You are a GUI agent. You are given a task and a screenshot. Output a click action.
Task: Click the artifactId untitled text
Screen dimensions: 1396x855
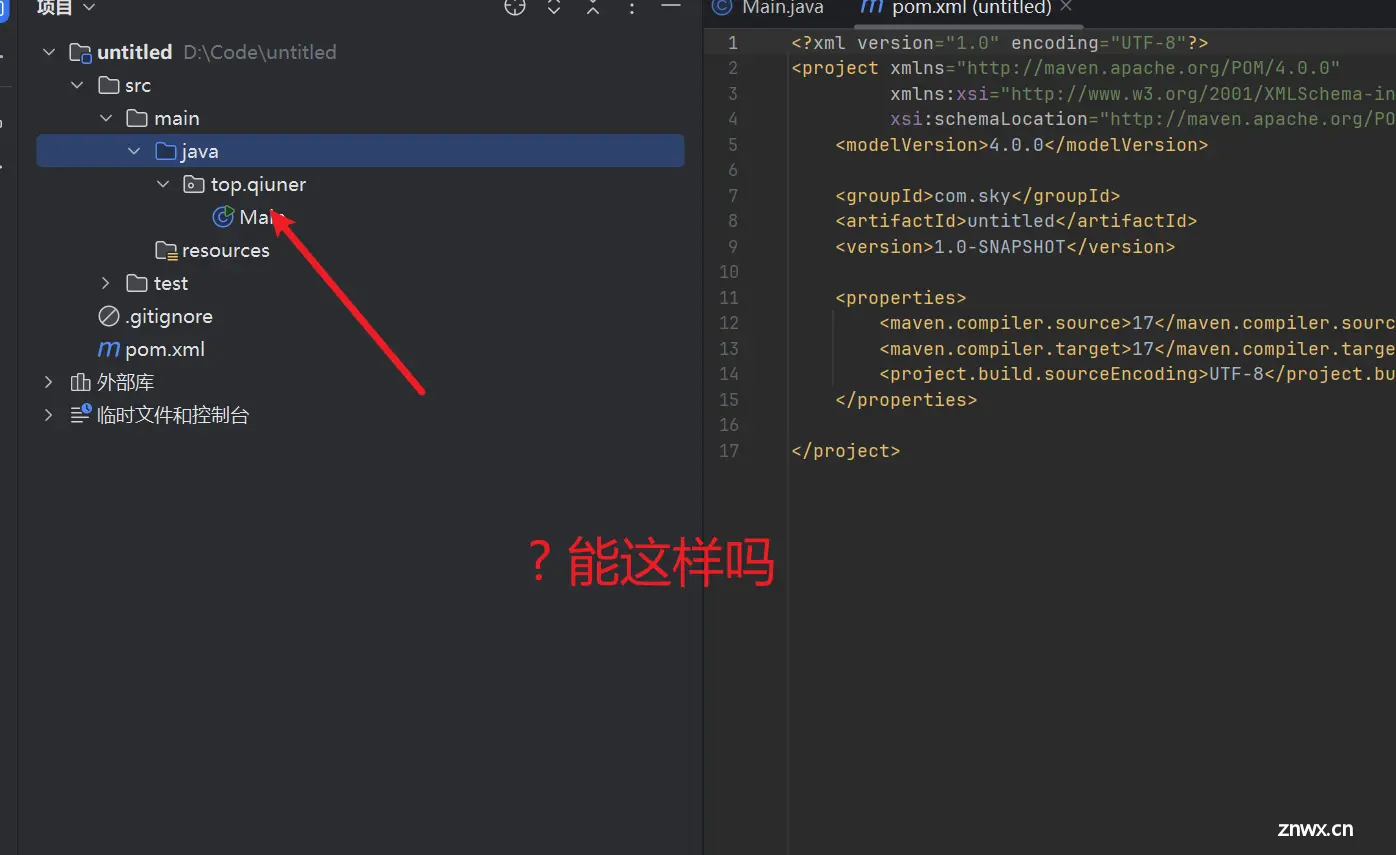pyautogui.click(x=1016, y=220)
